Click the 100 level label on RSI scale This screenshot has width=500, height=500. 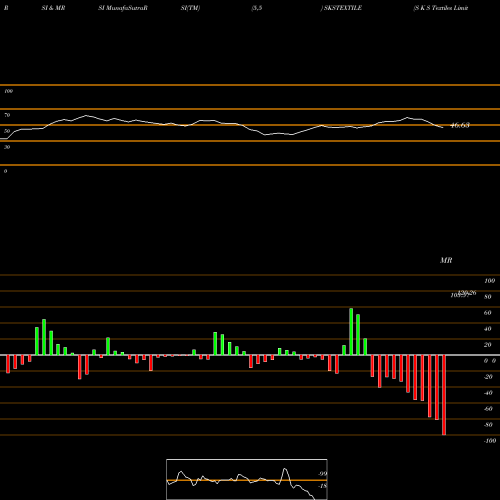coord(8,91)
